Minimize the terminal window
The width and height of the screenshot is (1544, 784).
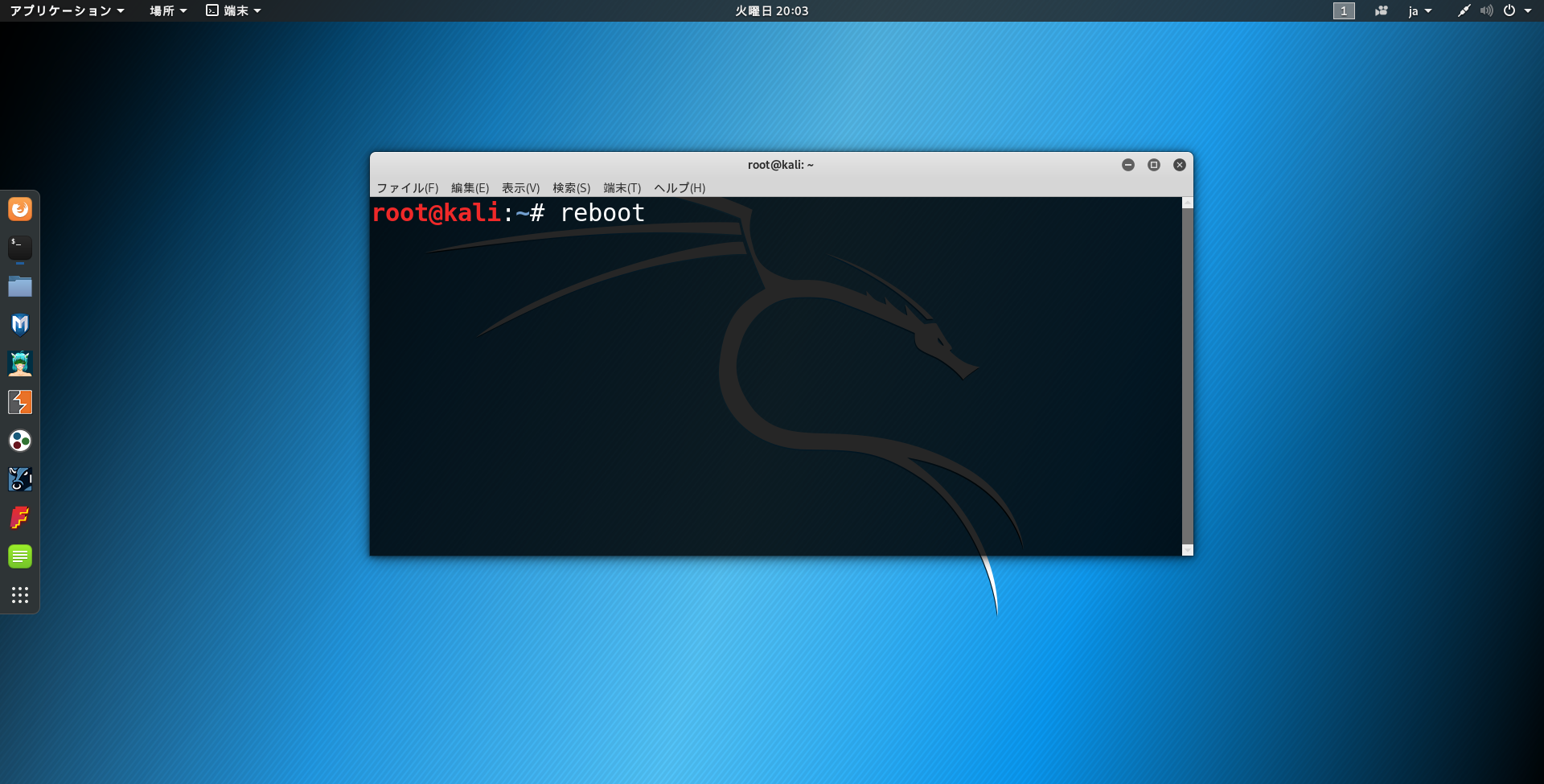[x=1128, y=165]
